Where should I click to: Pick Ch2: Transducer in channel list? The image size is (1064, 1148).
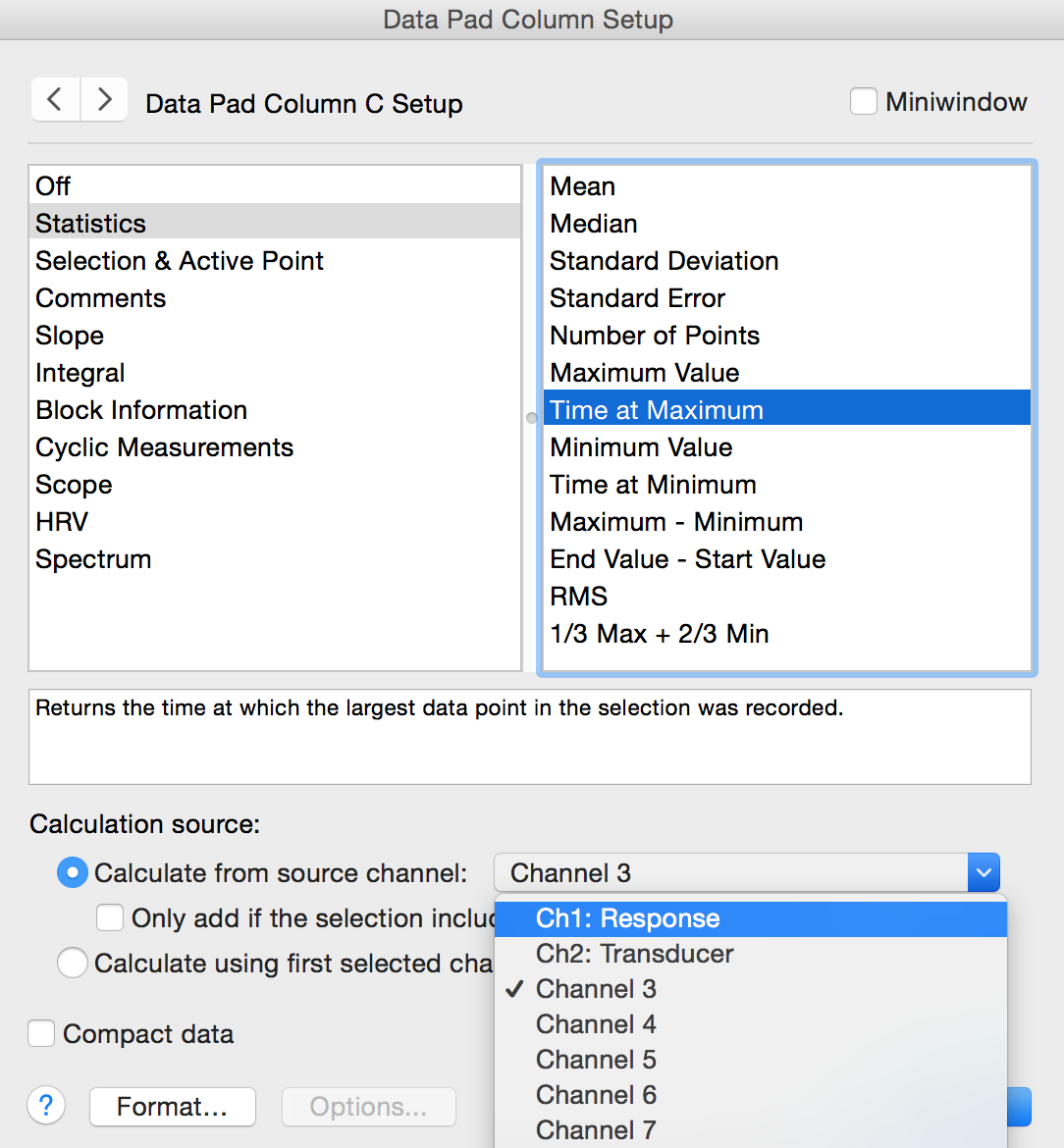coord(634,954)
